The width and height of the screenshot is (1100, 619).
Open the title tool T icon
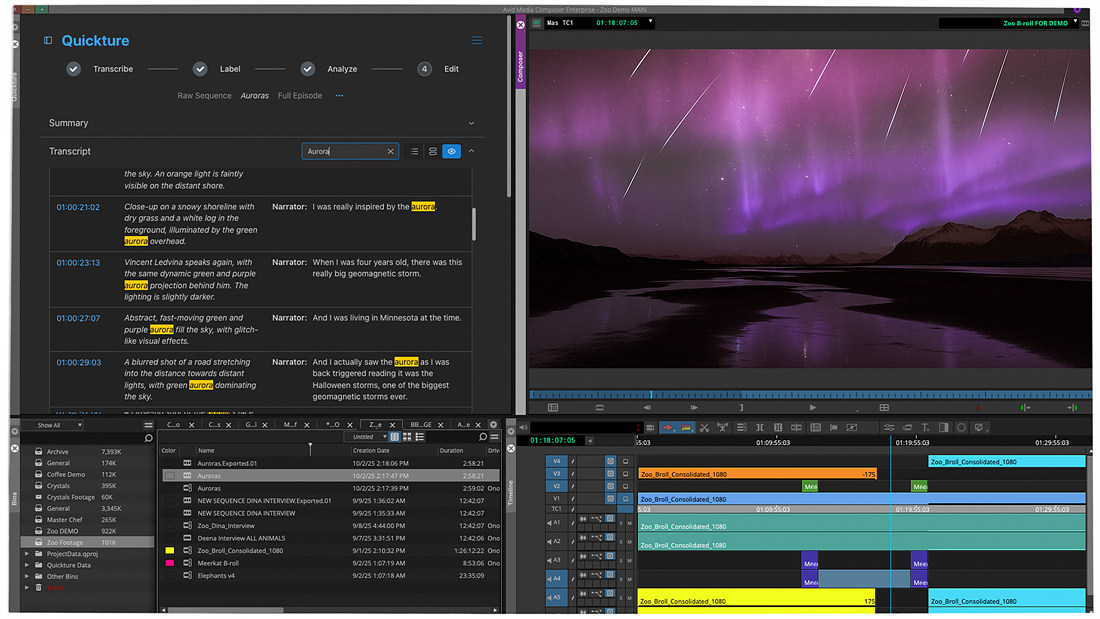[925, 427]
